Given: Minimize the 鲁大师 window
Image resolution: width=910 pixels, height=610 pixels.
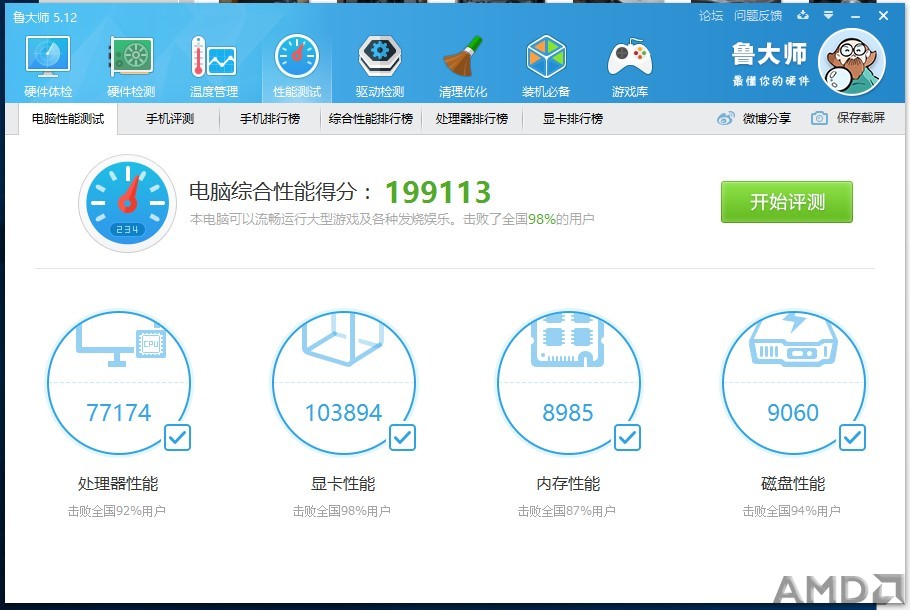Looking at the screenshot, I should click(x=855, y=16).
